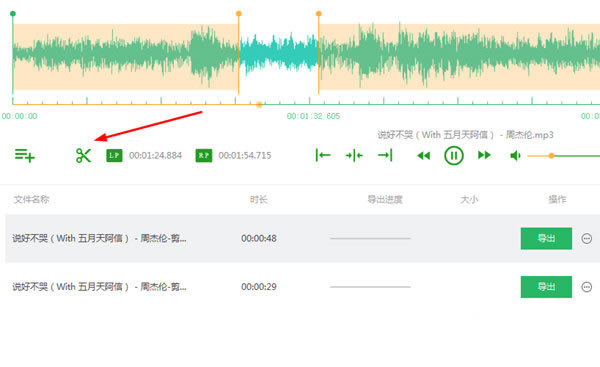This screenshot has height=367, width=600.
Task: Click the left point time 00:01:24.884
Action: point(155,155)
